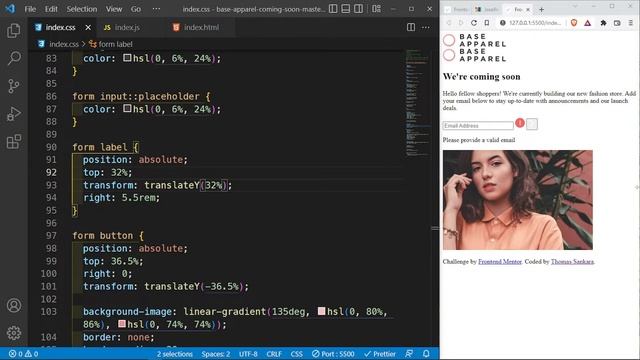Viewport: 640px width, 360px height.
Task: Open the Selection menu
Action: (x=82, y=9)
